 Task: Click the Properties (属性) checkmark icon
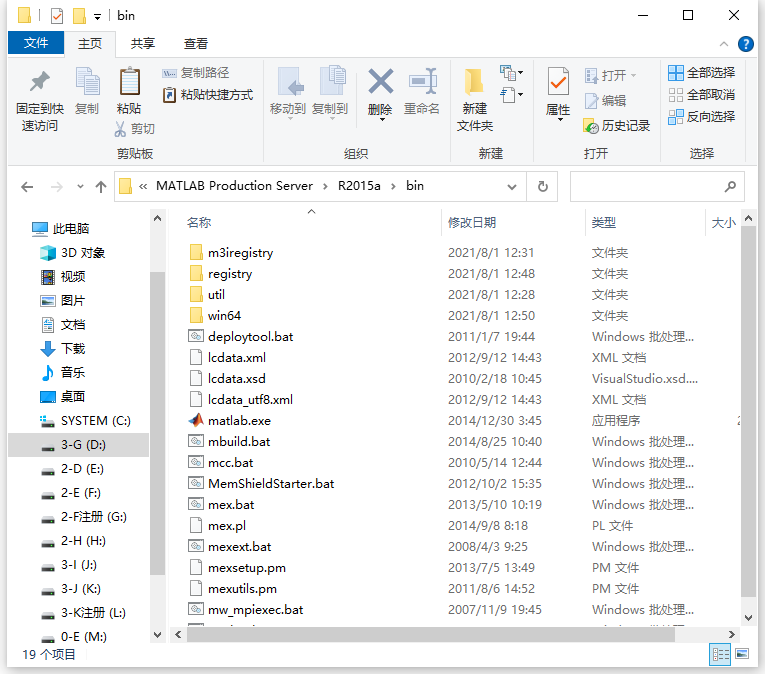[x=558, y=81]
